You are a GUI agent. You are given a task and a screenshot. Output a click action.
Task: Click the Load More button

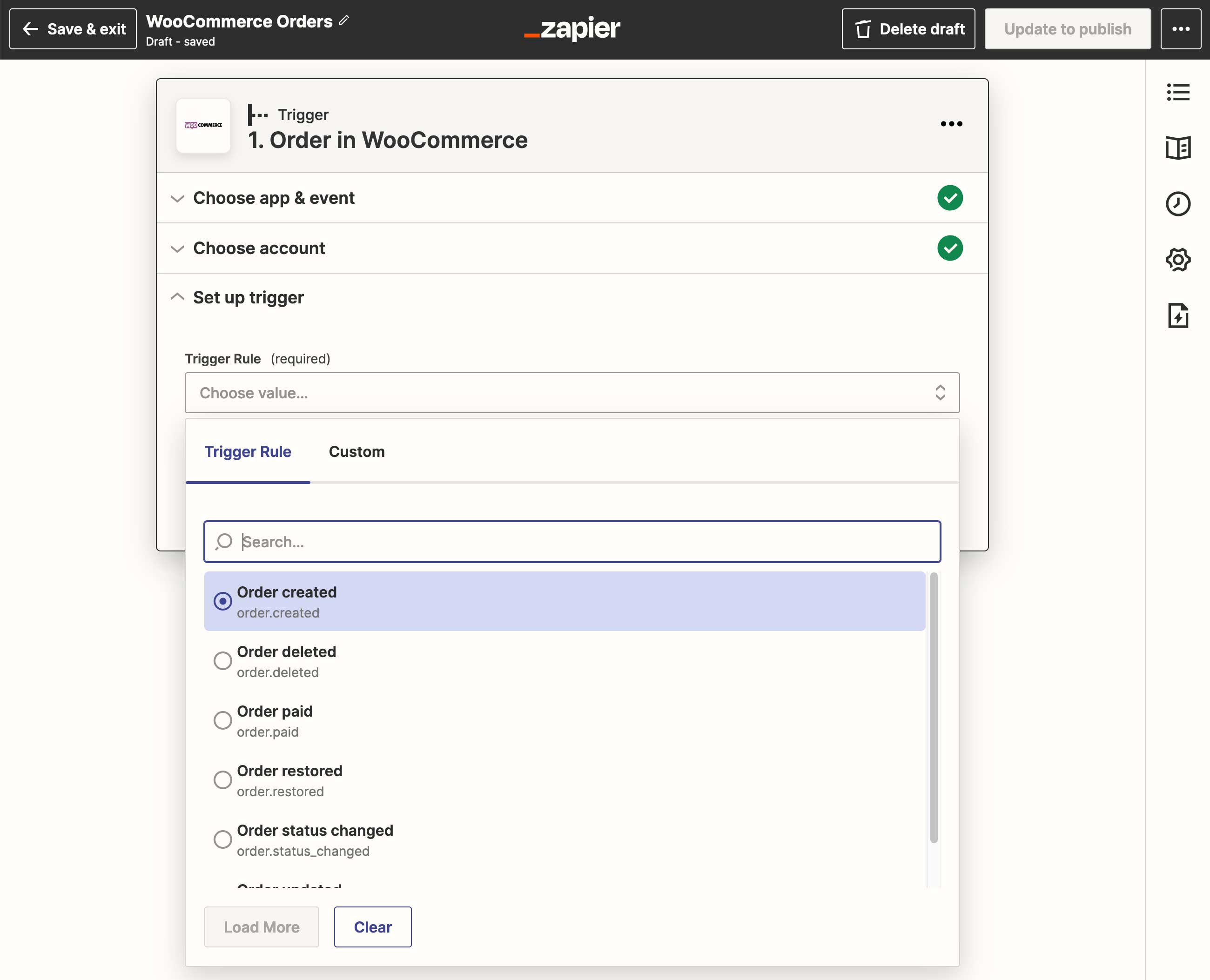261,926
